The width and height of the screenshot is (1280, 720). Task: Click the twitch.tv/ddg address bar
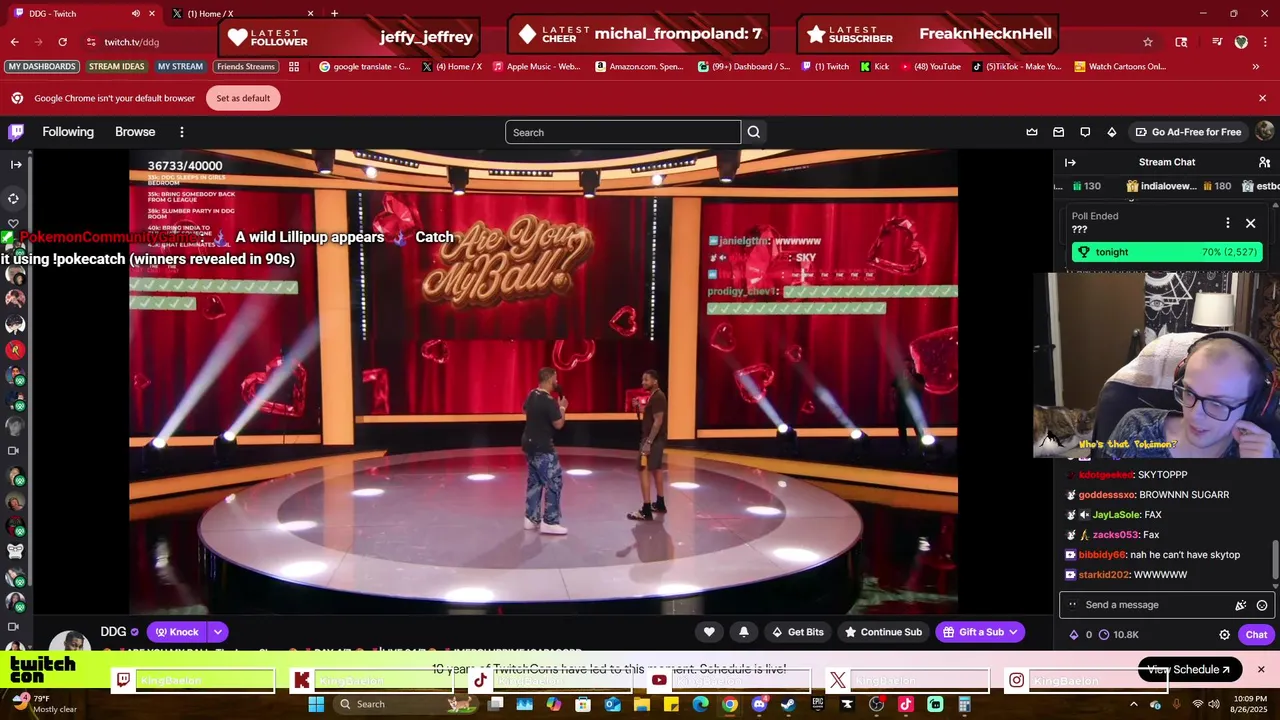(x=132, y=42)
